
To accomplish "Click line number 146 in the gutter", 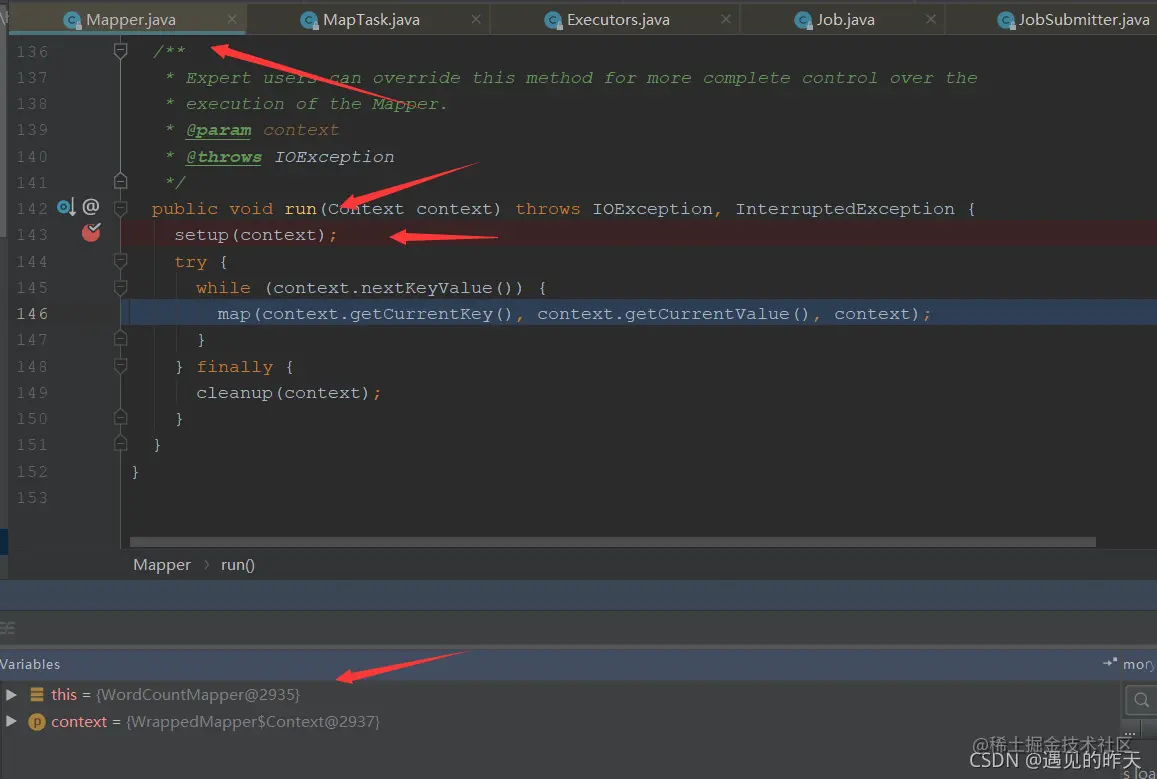I will coord(32,314).
